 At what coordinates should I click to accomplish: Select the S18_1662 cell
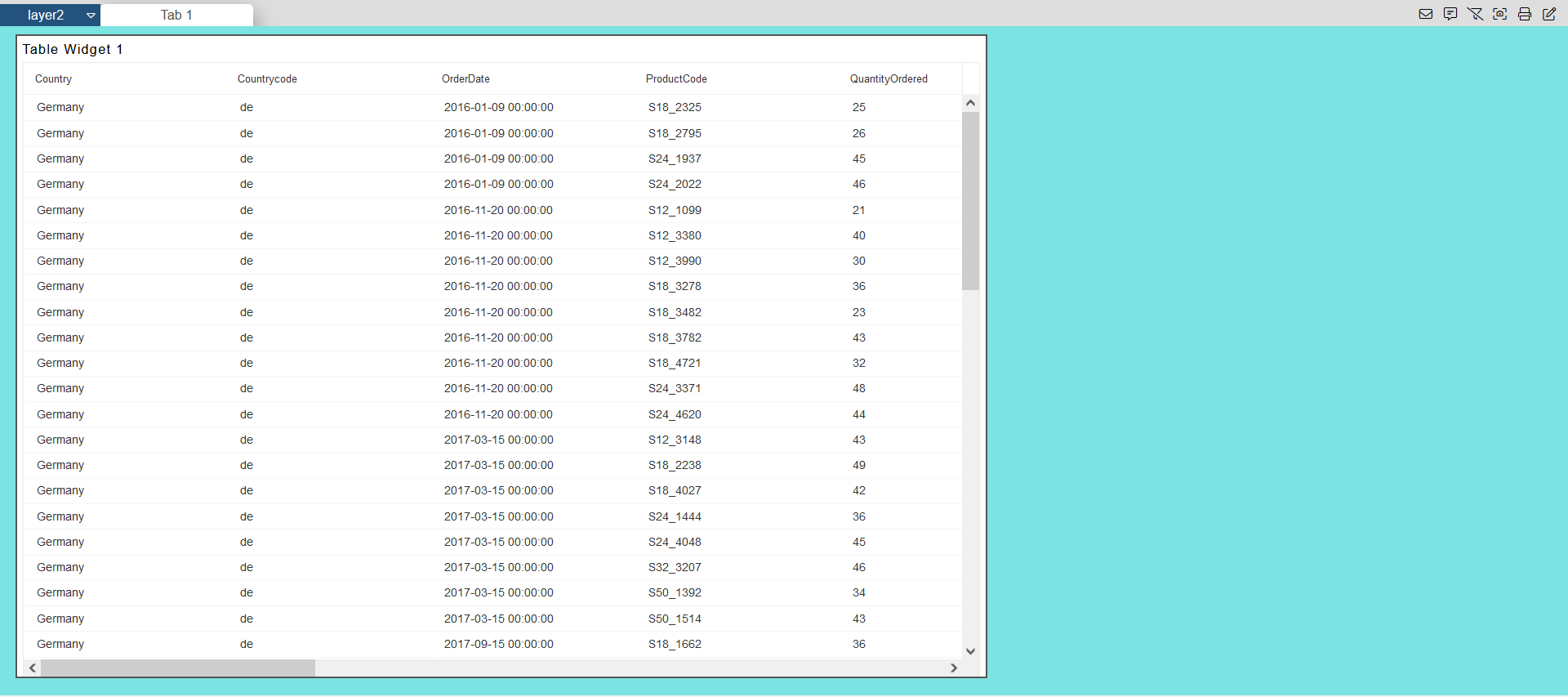(x=675, y=644)
